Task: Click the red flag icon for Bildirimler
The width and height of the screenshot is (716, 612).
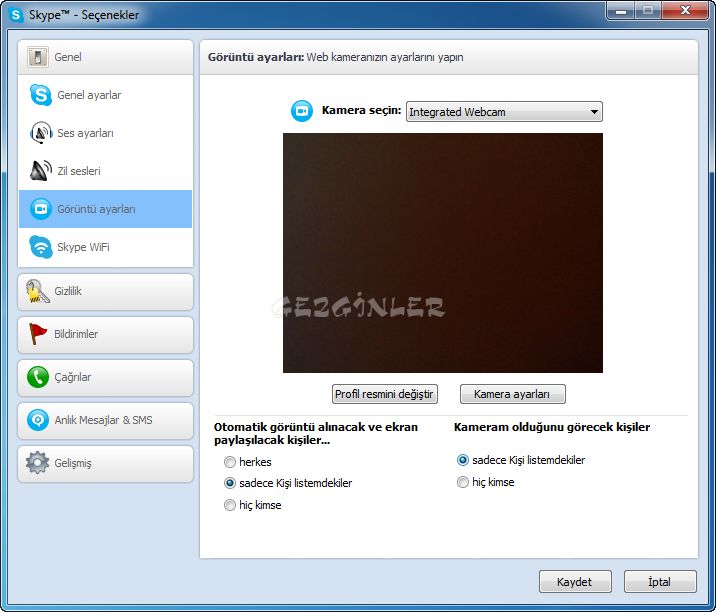Action: coord(37,334)
